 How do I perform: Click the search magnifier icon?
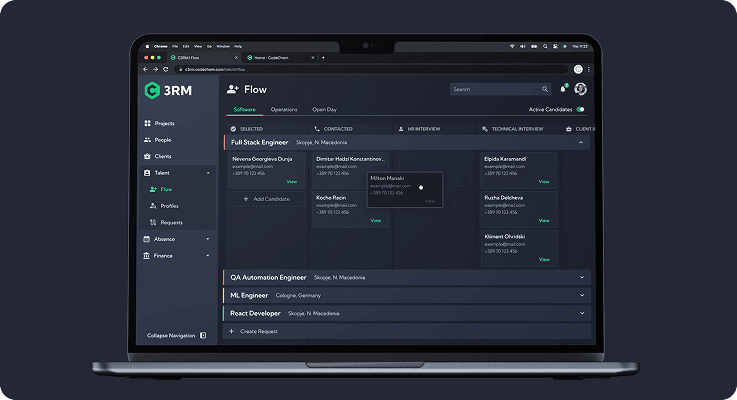545,89
